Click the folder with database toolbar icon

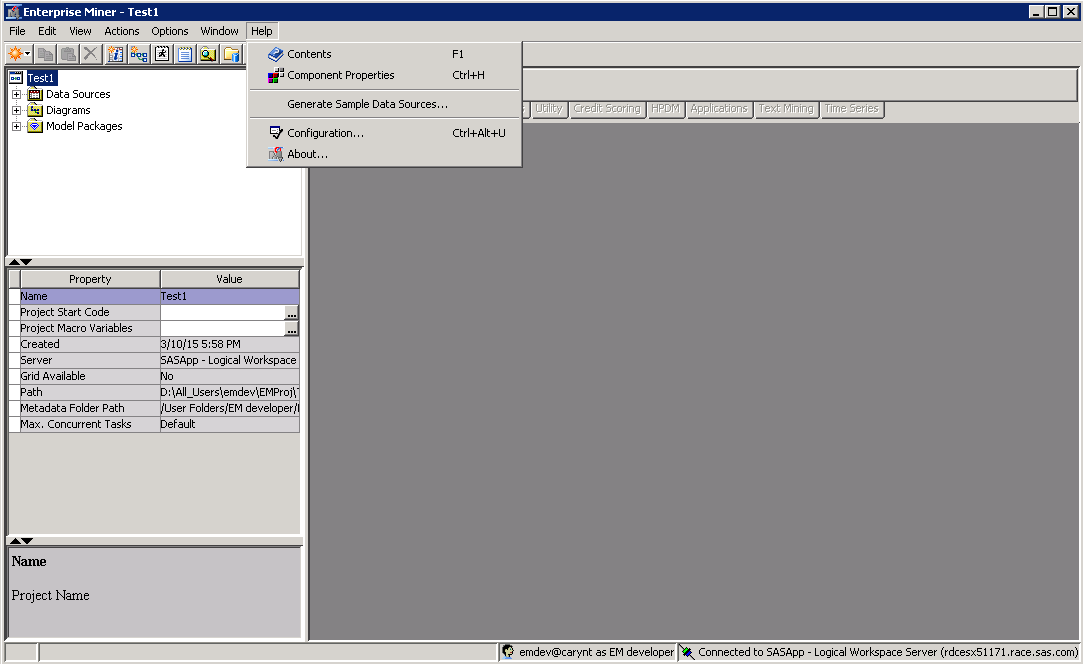coord(231,54)
